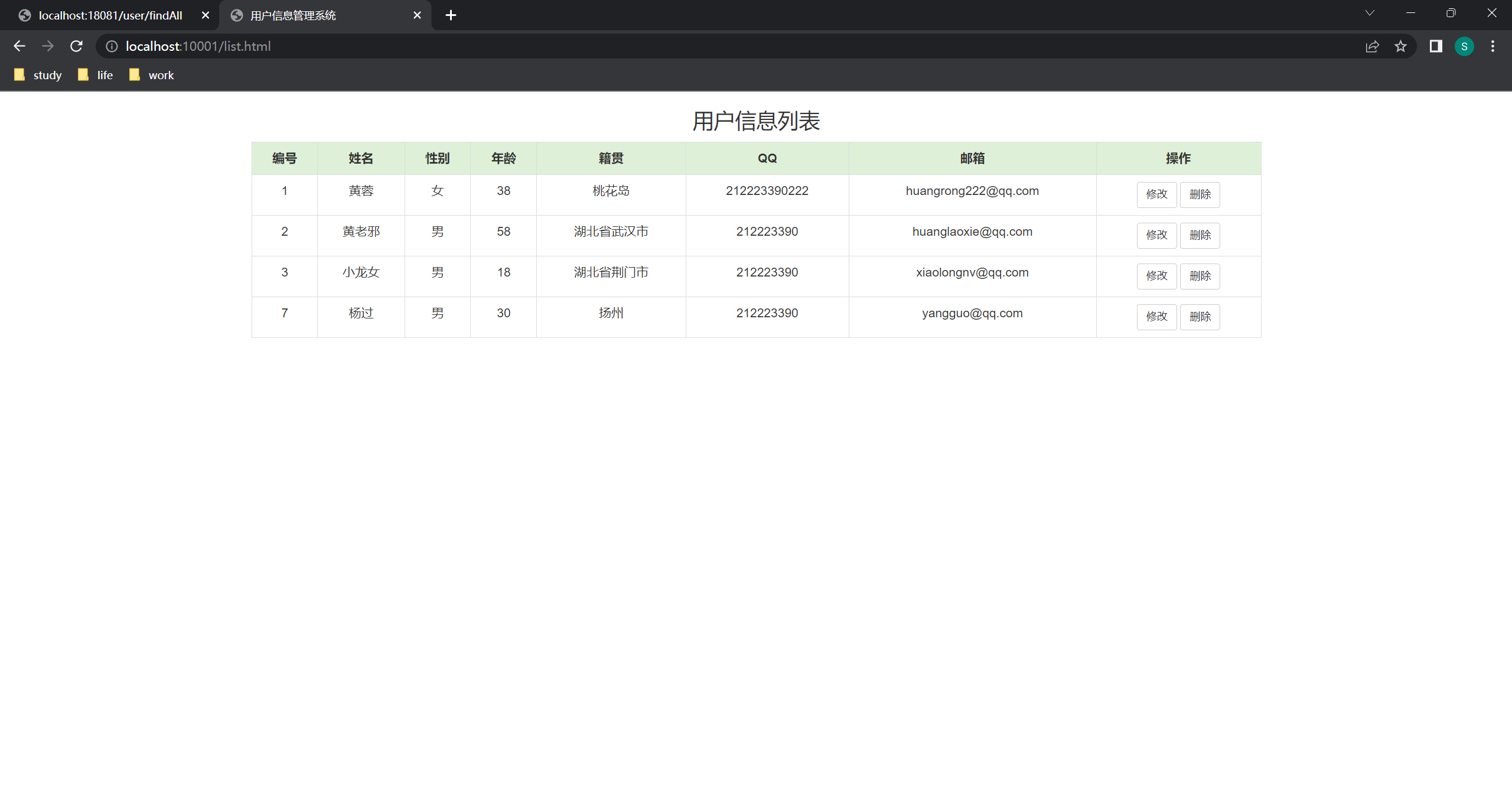Click age value 58
Screen dimensions: 1512x810
tap(503, 232)
